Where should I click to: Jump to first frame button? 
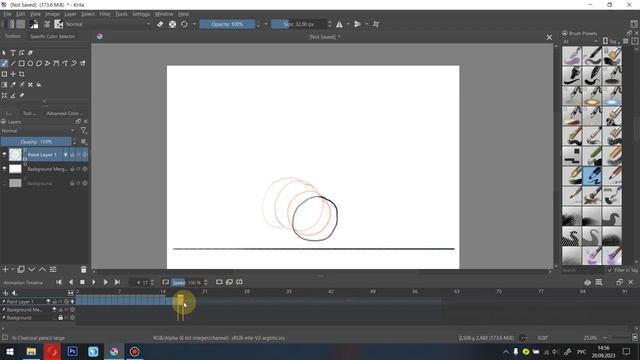click(59, 282)
